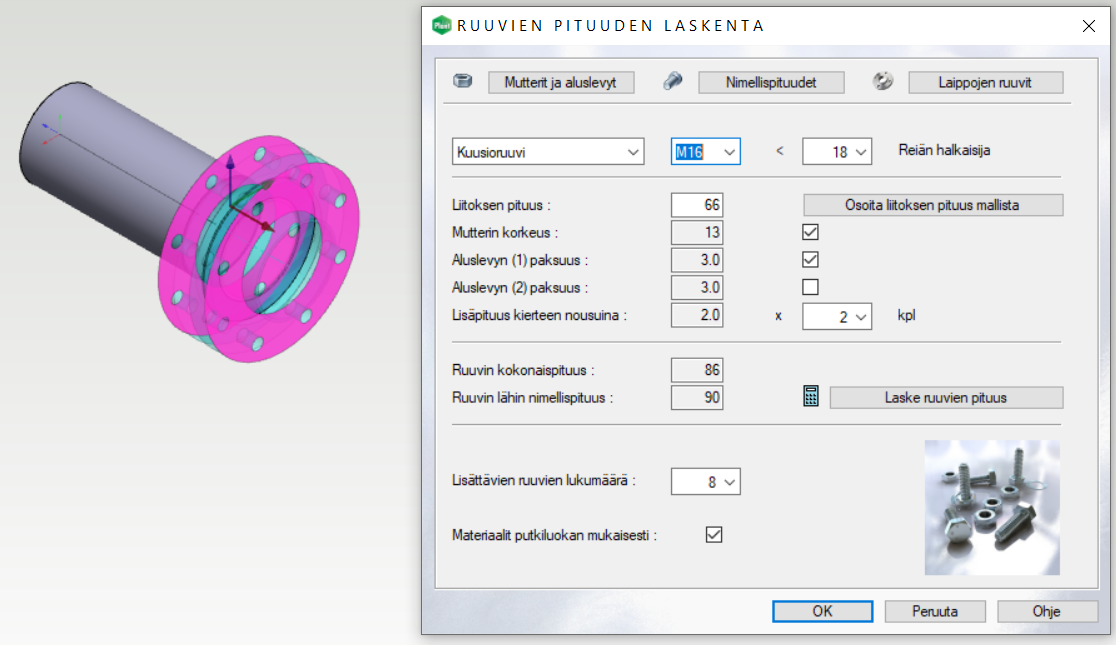The width and height of the screenshot is (1116, 645).
Task: Toggle the Mutterin korkeus checkbox
Action: pyautogui.click(x=811, y=232)
